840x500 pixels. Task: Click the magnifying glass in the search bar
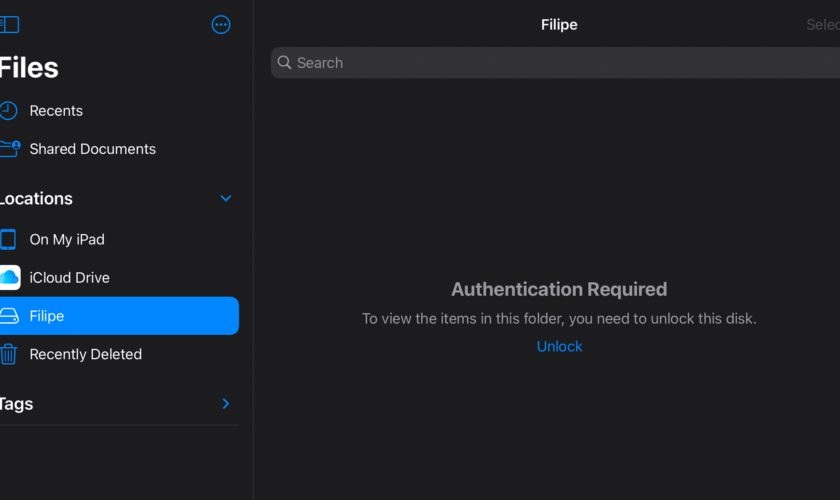[285, 63]
